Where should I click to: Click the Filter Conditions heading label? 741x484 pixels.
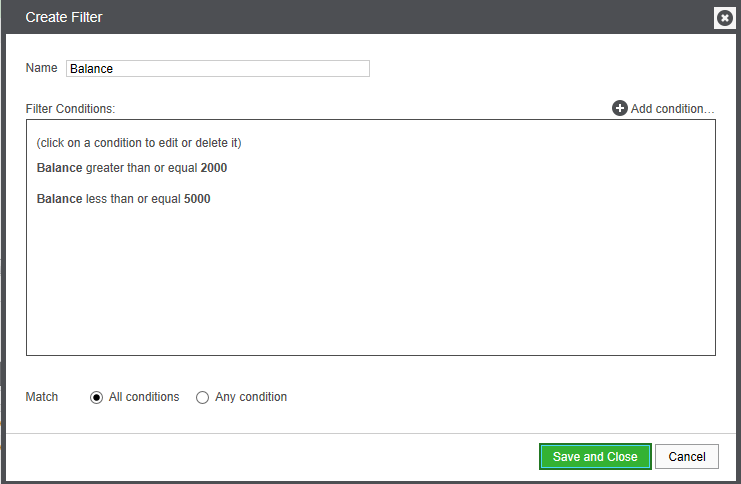tap(71, 107)
